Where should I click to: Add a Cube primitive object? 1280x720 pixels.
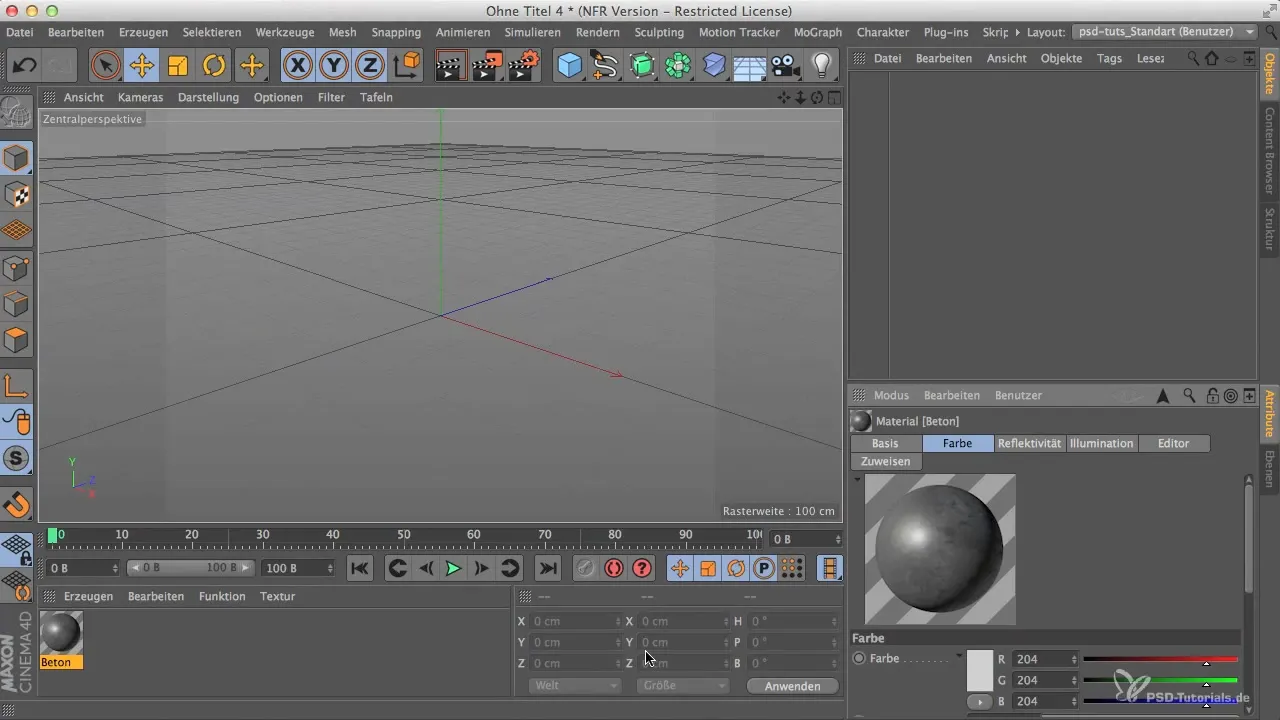(x=569, y=66)
